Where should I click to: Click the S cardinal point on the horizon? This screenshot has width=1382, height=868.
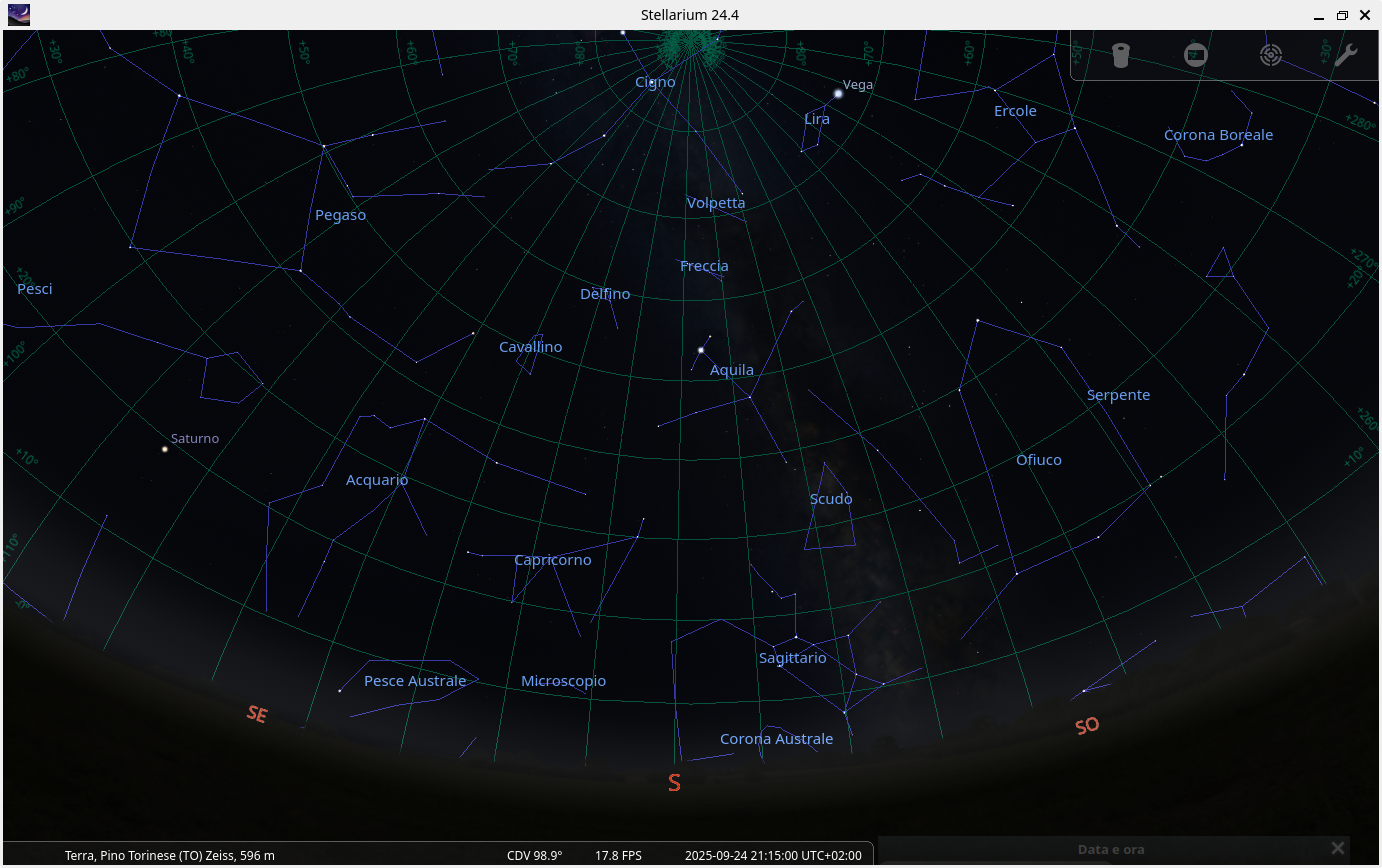tap(673, 783)
